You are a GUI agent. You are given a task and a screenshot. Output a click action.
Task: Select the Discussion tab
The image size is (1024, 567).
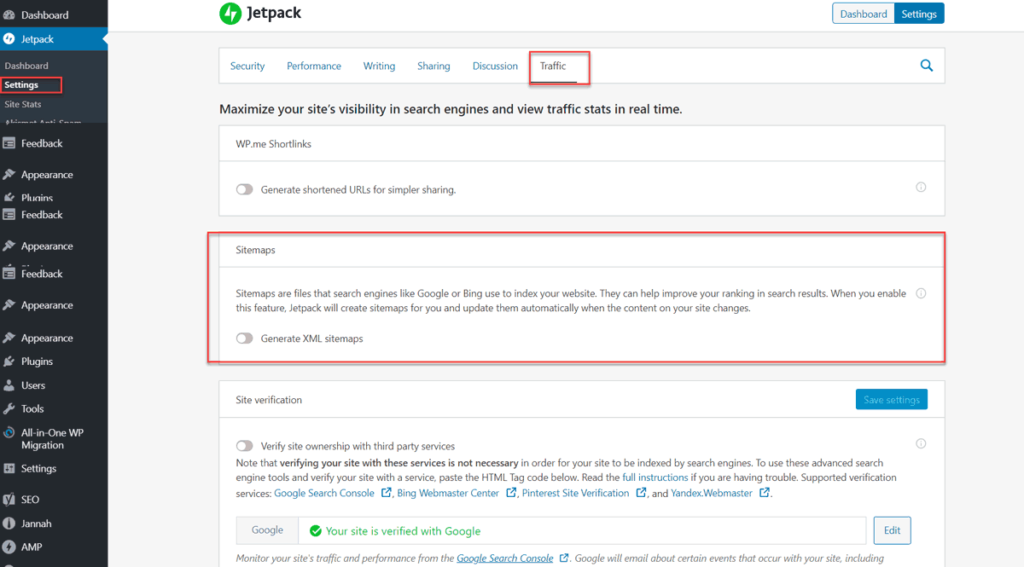495,66
